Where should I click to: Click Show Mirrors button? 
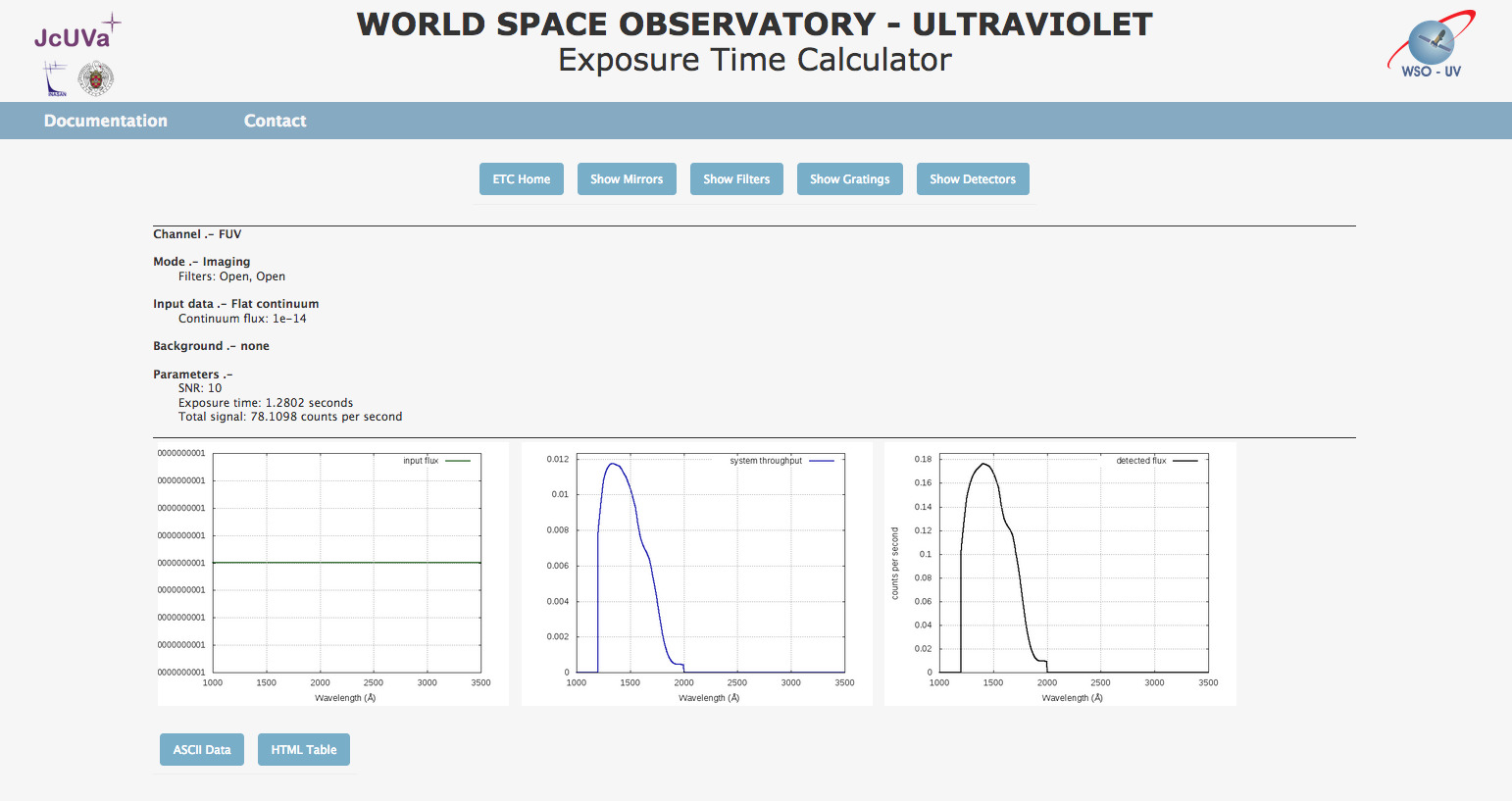(x=627, y=179)
